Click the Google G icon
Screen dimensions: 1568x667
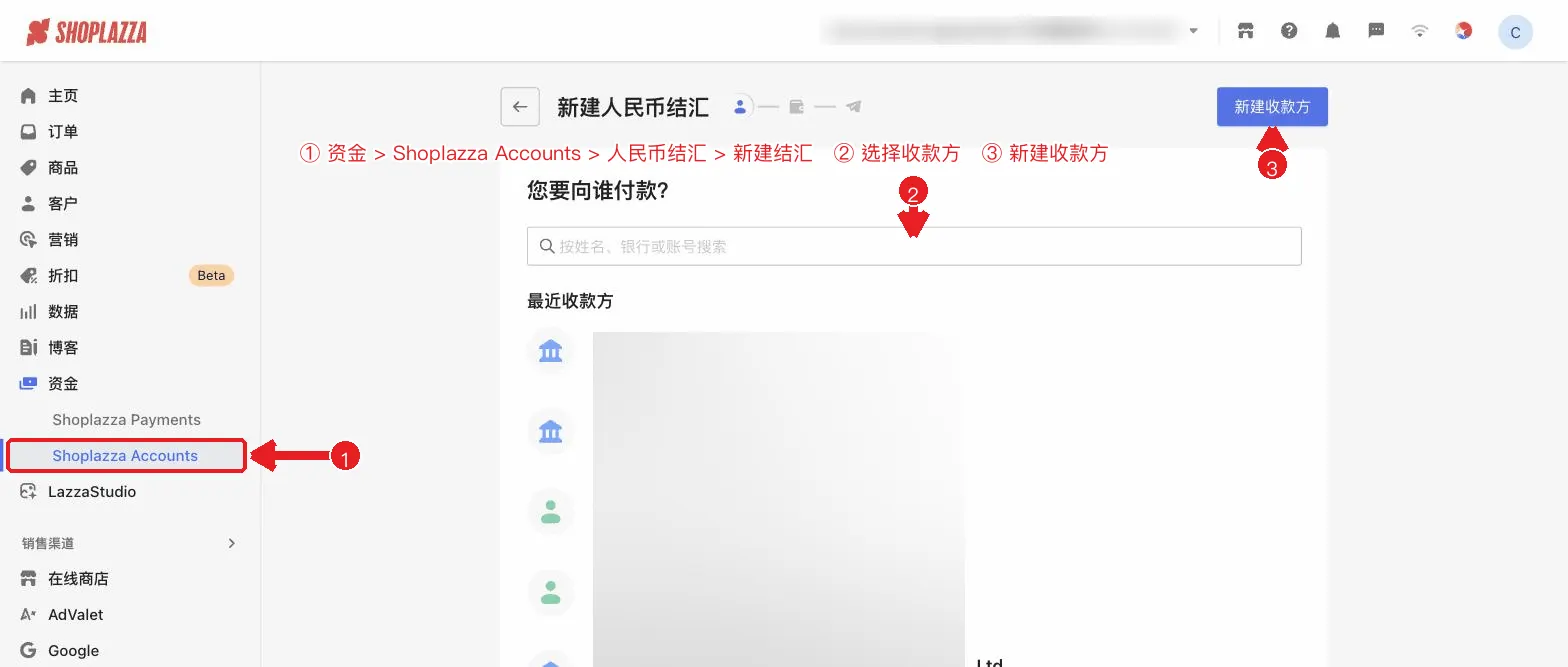coord(28,651)
